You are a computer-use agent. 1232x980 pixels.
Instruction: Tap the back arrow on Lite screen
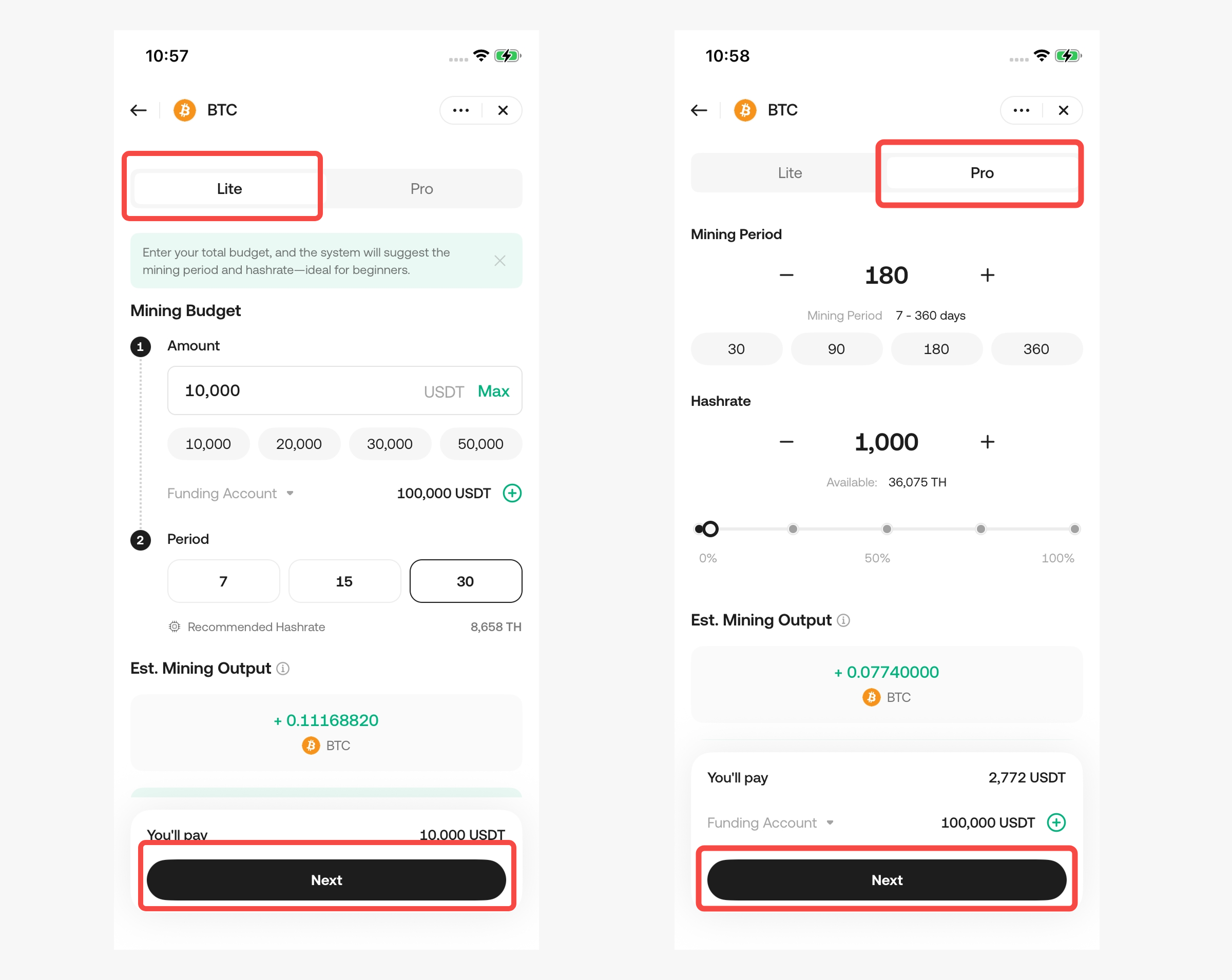138,110
